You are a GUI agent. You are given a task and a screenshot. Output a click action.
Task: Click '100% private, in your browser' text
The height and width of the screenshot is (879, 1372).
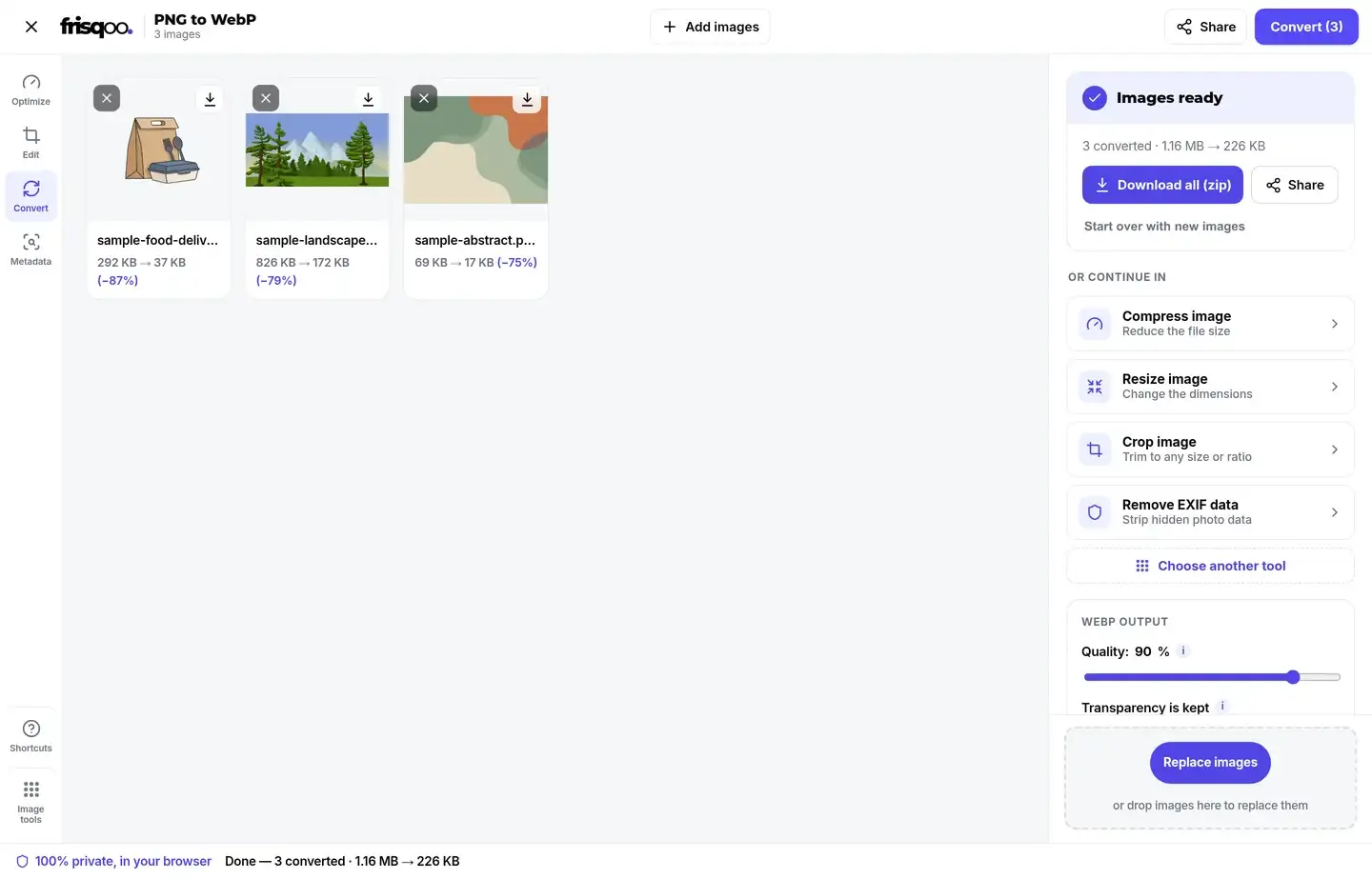(x=123, y=861)
